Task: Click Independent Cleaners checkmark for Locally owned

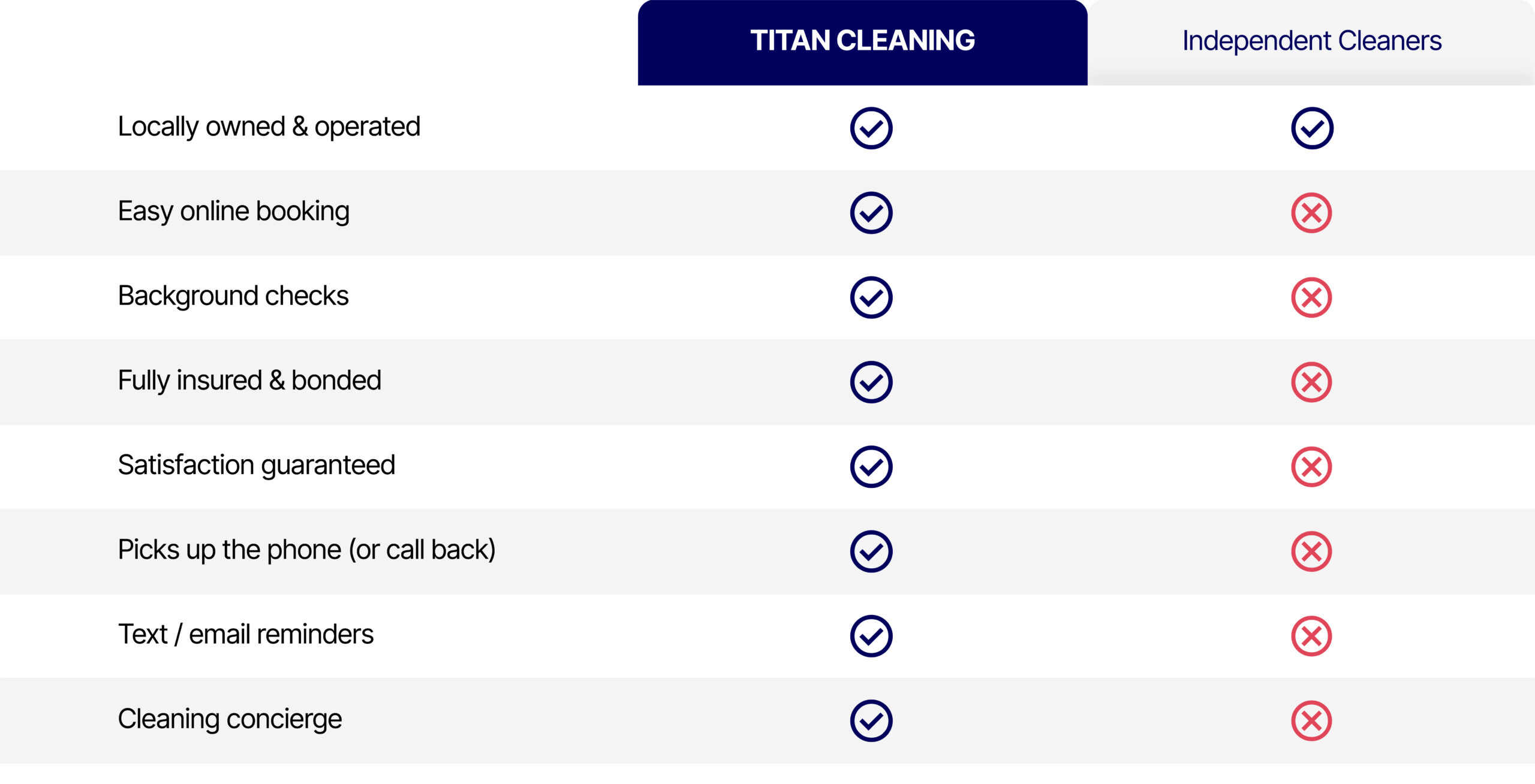Action: tap(1311, 128)
